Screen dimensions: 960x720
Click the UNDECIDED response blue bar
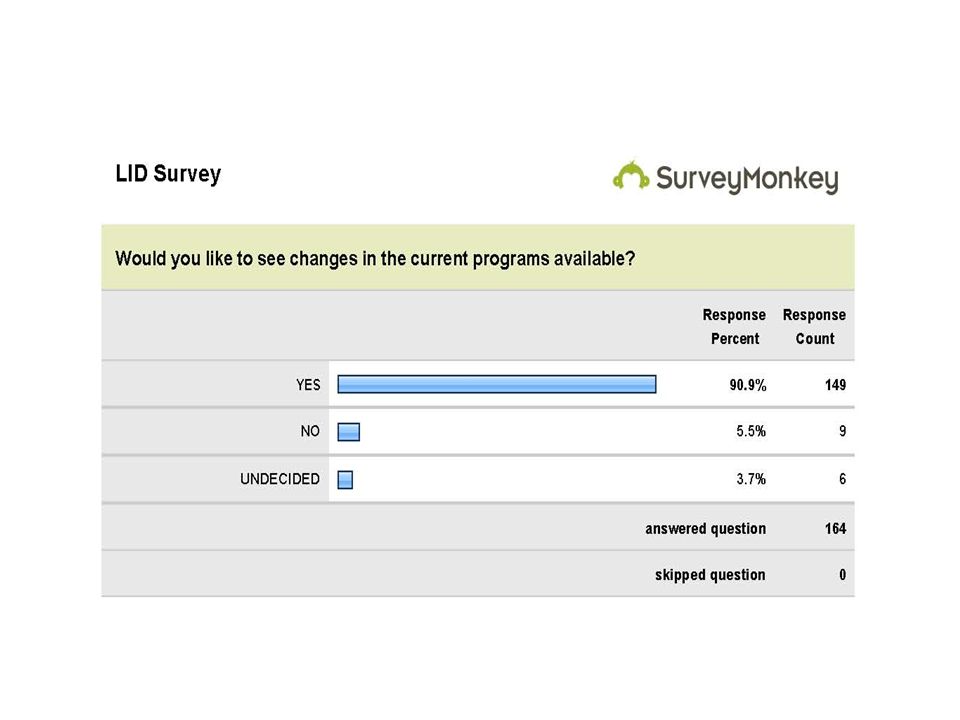(345, 479)
